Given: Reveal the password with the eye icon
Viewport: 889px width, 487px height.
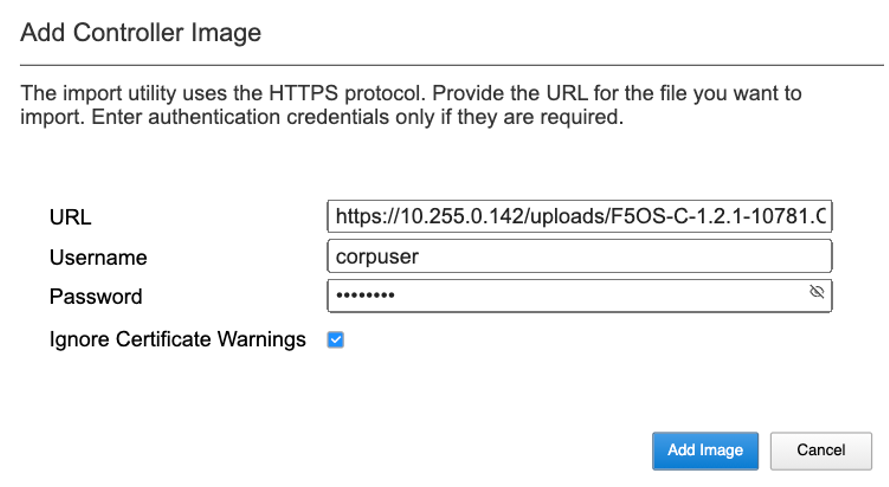Looking at the screenshot, I should tap(816, 292).
